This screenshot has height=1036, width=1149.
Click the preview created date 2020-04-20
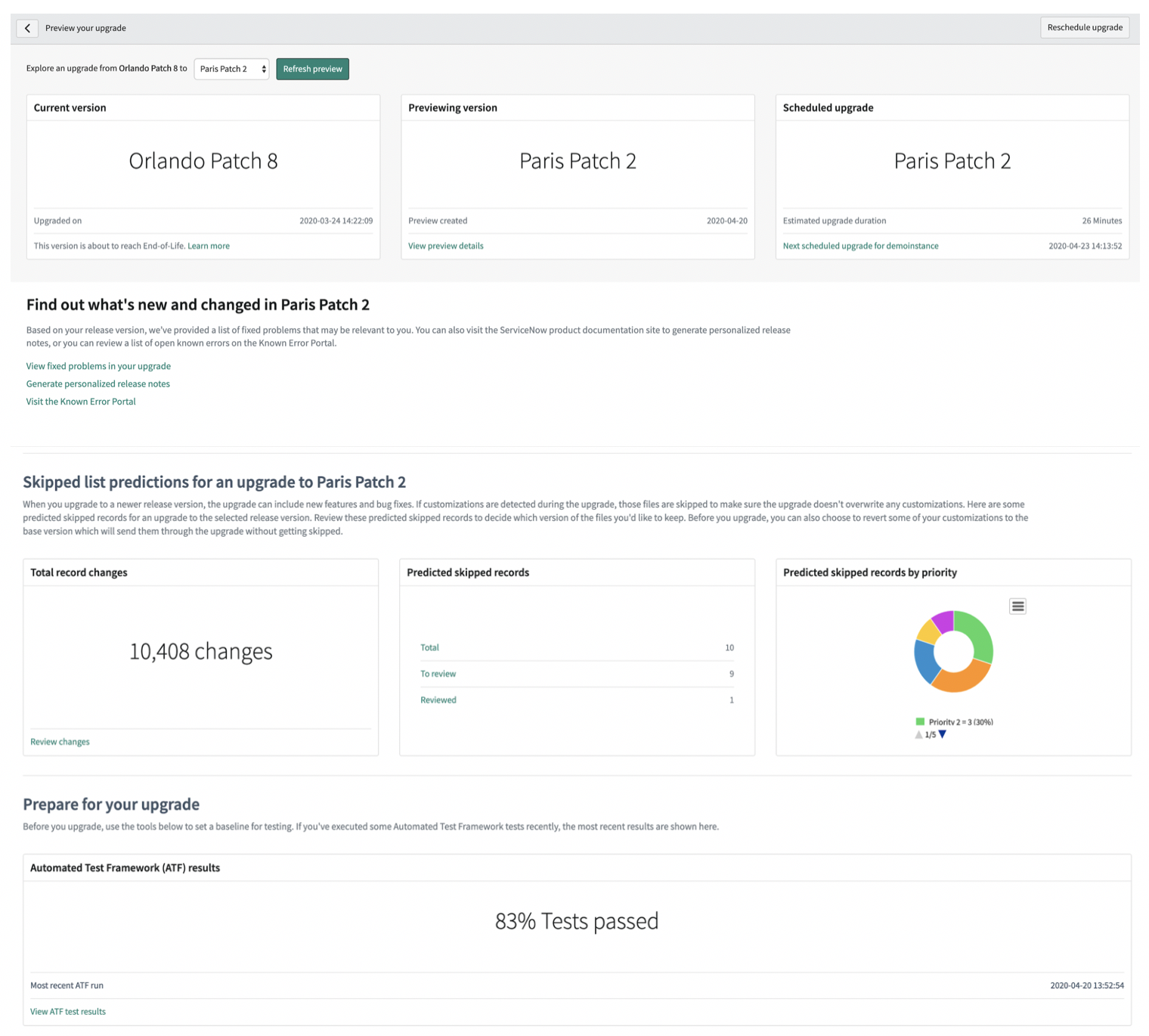[x=727, y=221]
